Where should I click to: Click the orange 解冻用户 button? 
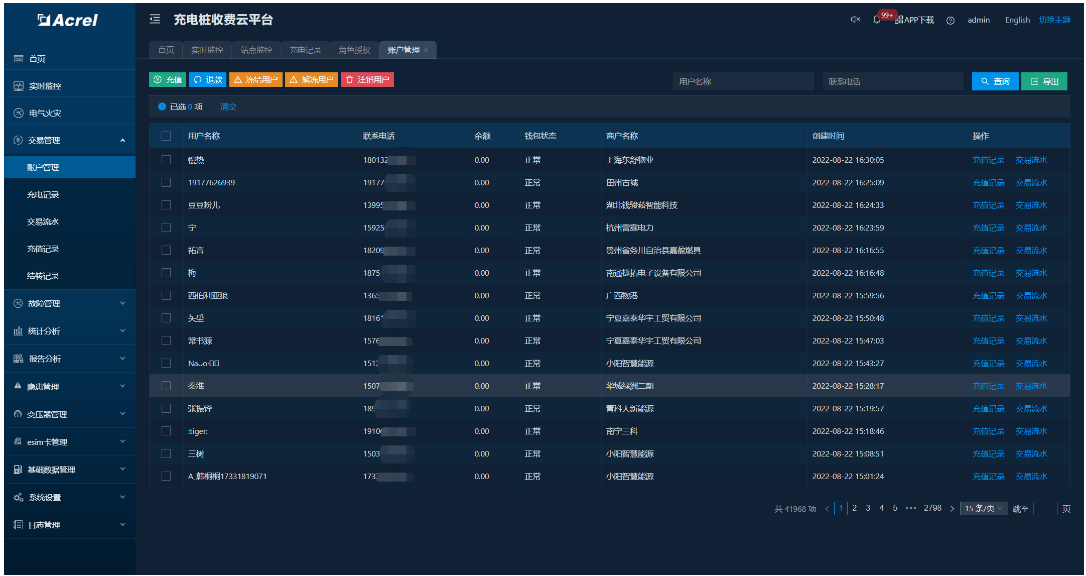point(312,80)
